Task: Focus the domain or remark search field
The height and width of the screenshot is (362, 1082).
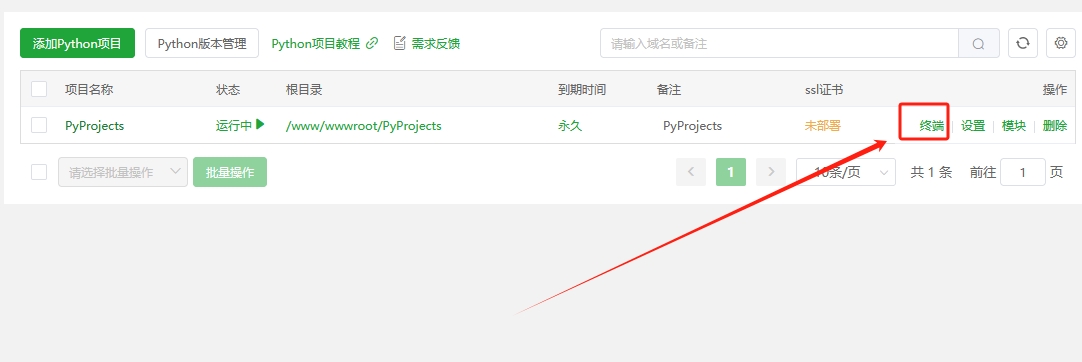Action: coord(779,43)
